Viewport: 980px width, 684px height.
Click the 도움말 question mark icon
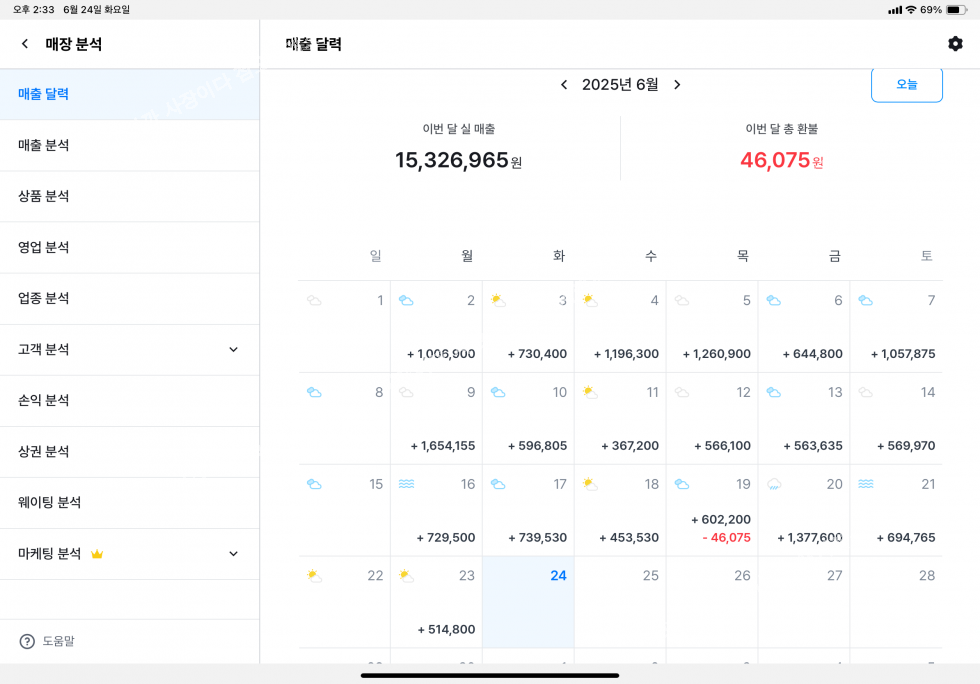(x=27, y=641)
